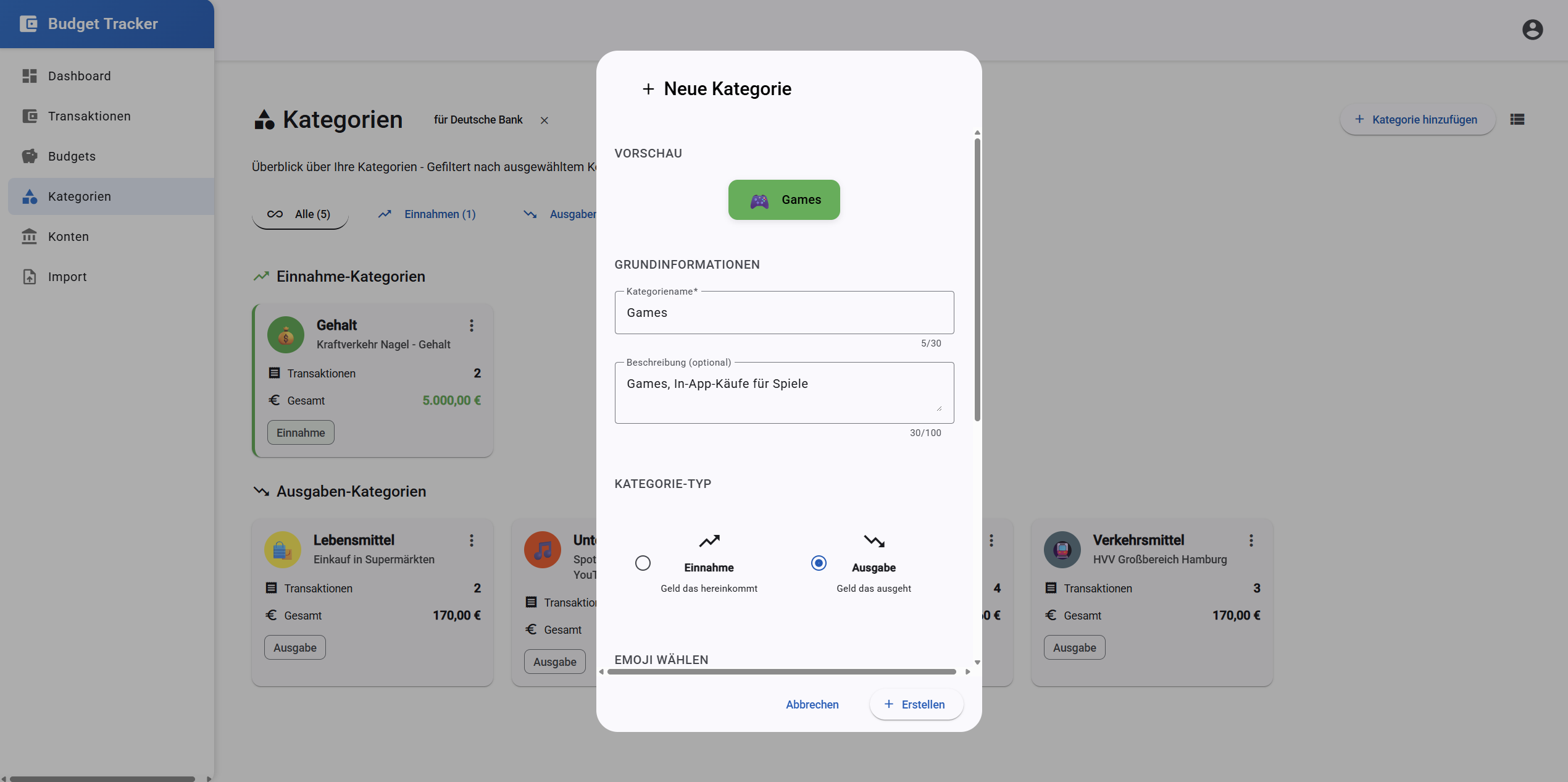Go to Transaktionen in the sidebar
This screenshot has height=782, width=1568.
(x=111, y=116)
